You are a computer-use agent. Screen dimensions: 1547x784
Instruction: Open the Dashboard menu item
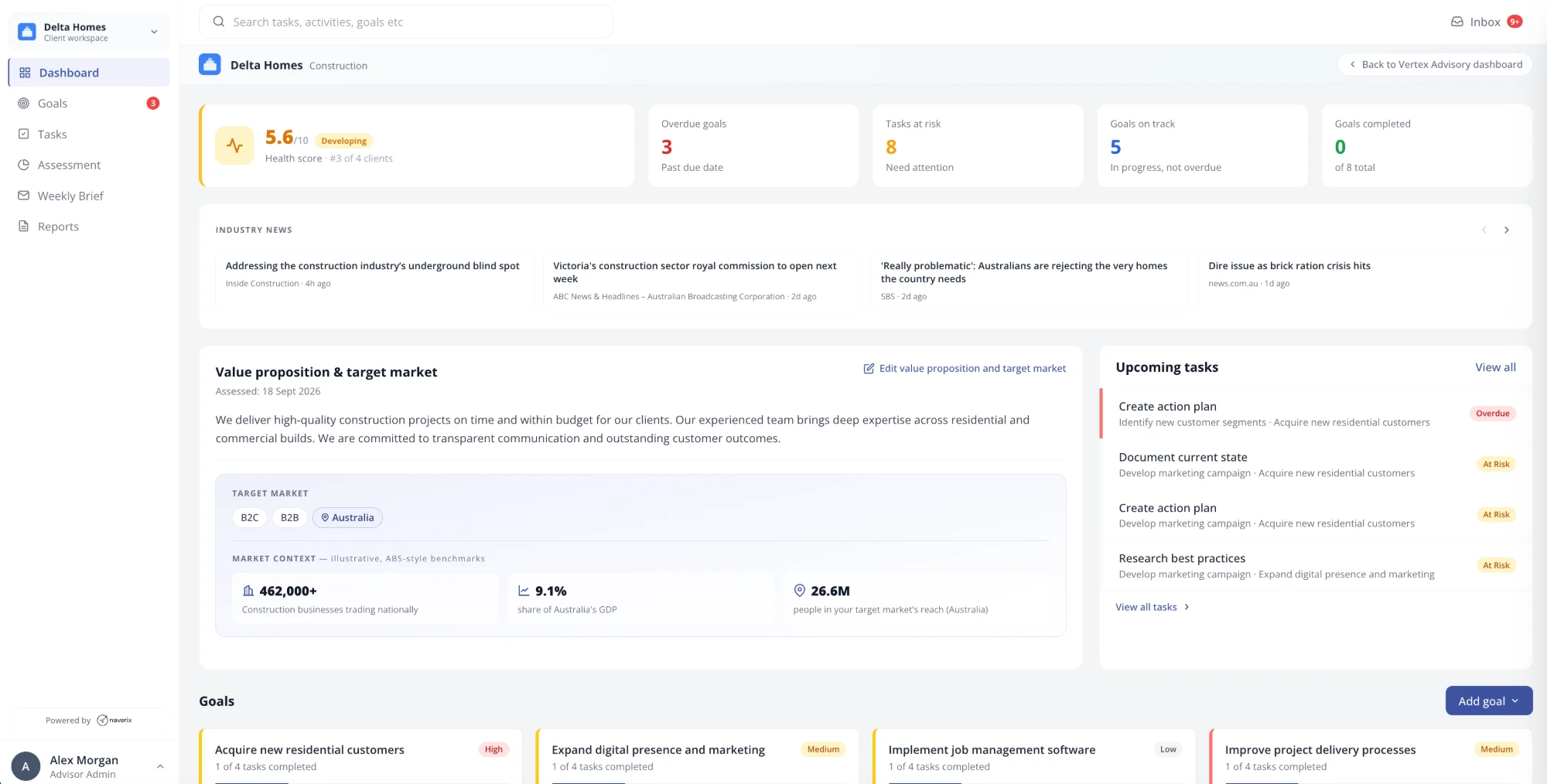click(89, 73)
